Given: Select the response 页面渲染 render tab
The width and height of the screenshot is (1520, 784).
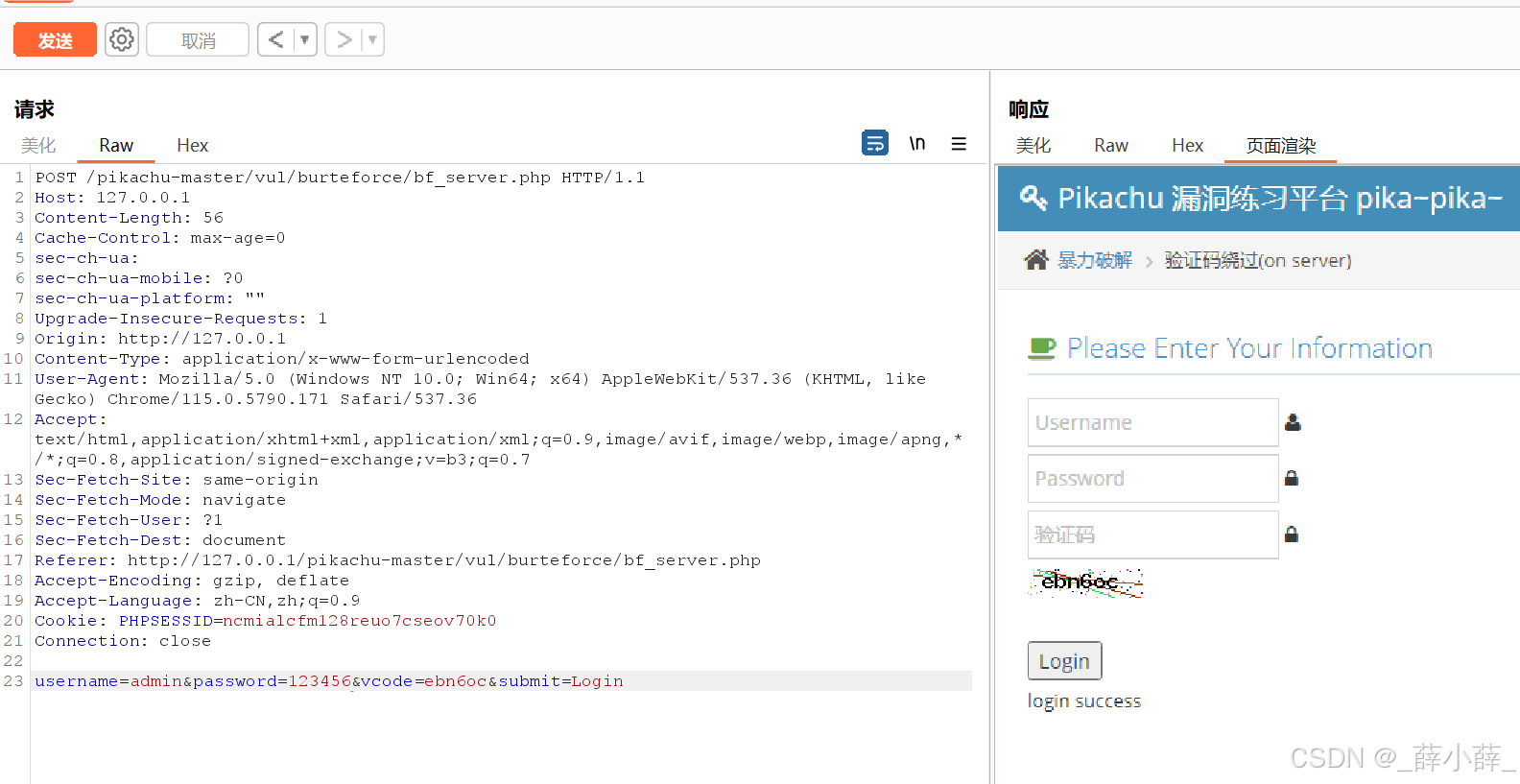Looking at the screenshot, I should pos(1281,146).
